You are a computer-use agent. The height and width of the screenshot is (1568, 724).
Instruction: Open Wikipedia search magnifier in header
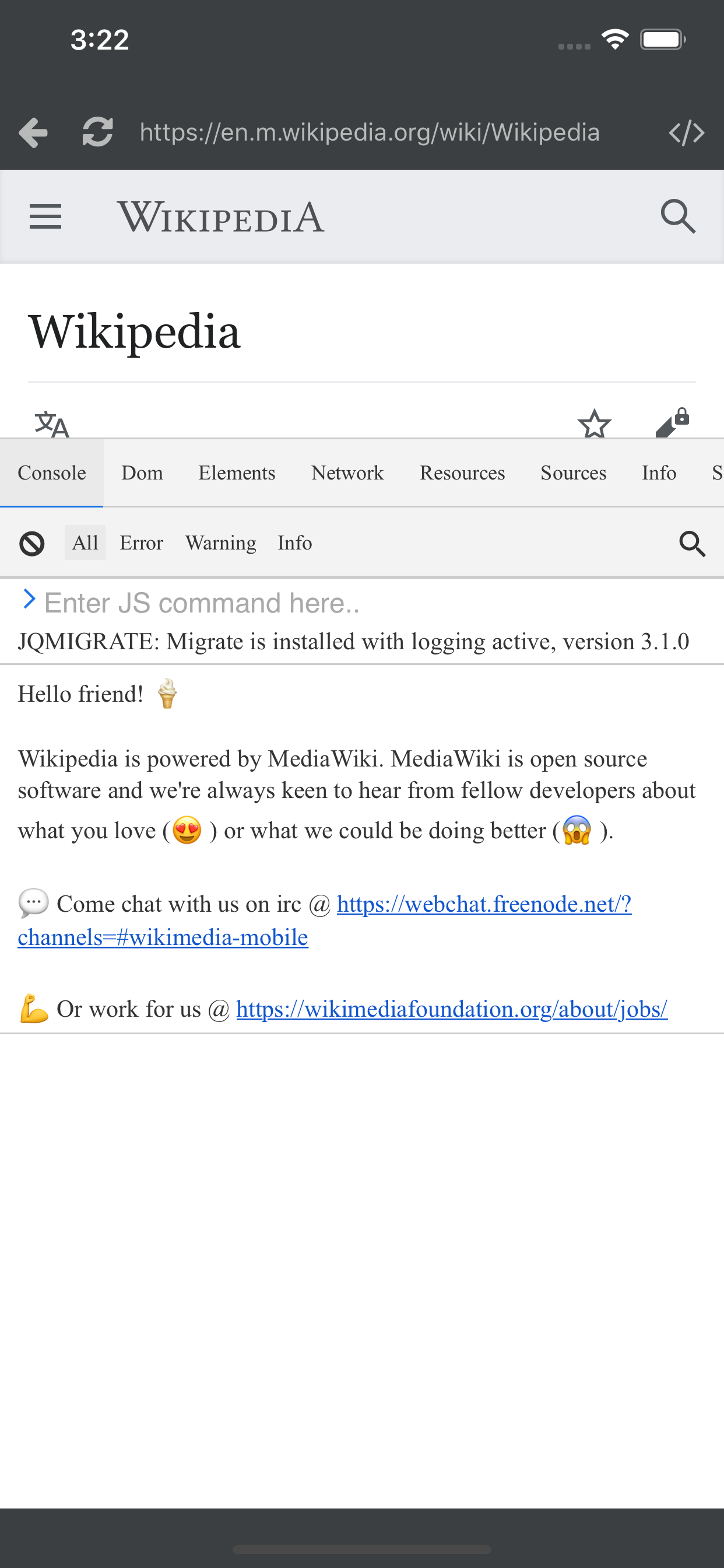(678, 216)
